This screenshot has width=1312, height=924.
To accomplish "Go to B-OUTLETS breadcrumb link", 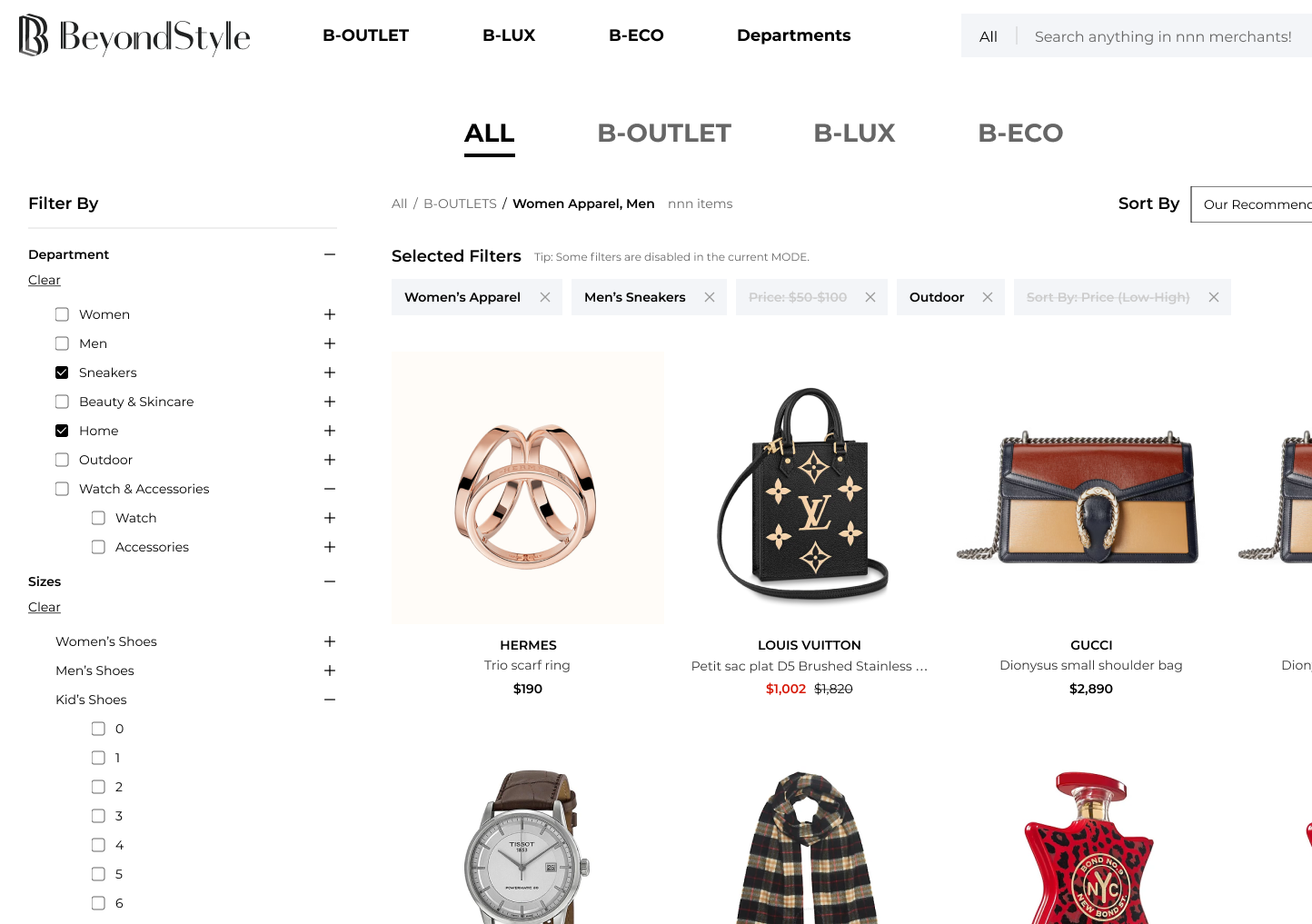I will 460,204.
